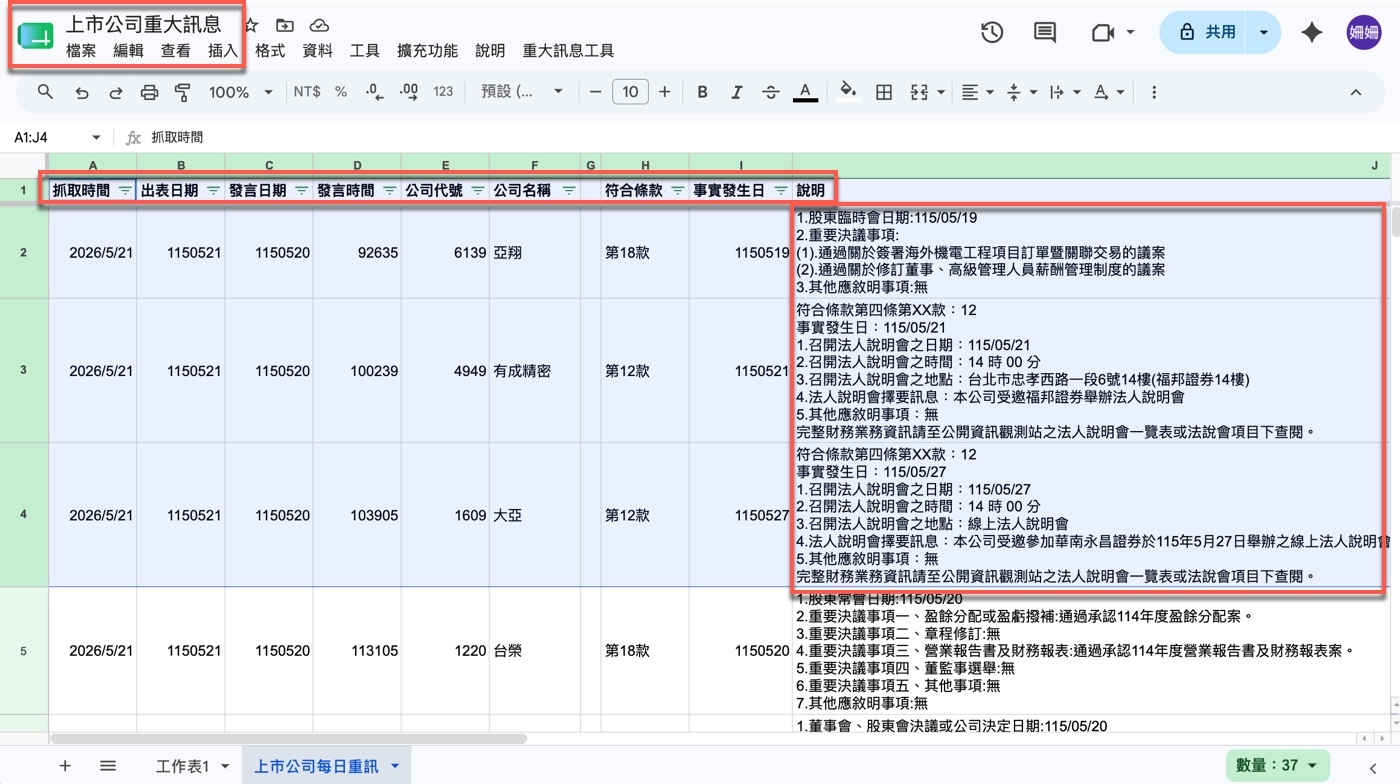Open the font family dropdown
The image size is (1400, 784).
pos(521,92)
